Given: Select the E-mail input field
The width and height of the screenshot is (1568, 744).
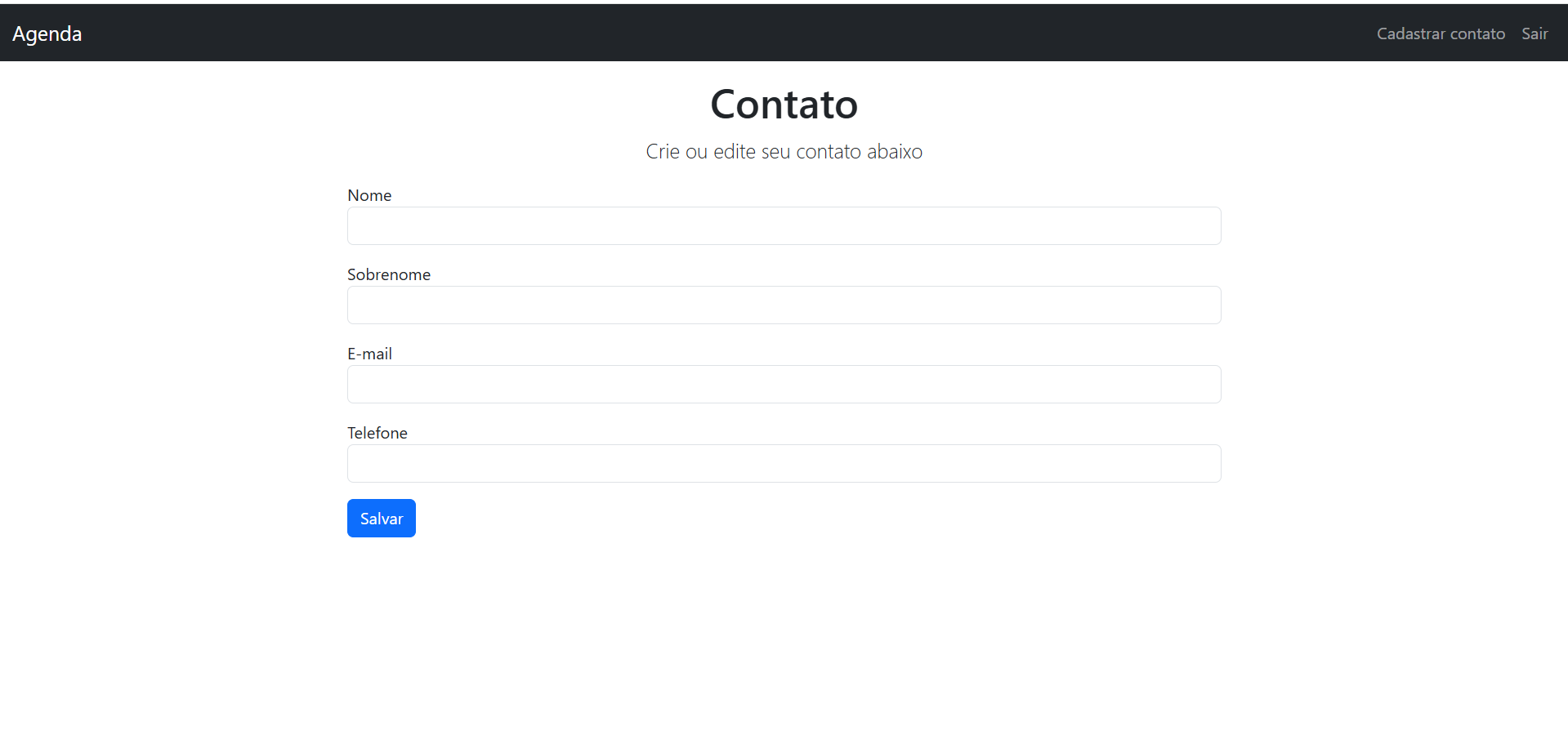Looking at the screenshot, I should pyautogui.click(x=784, y=385).
